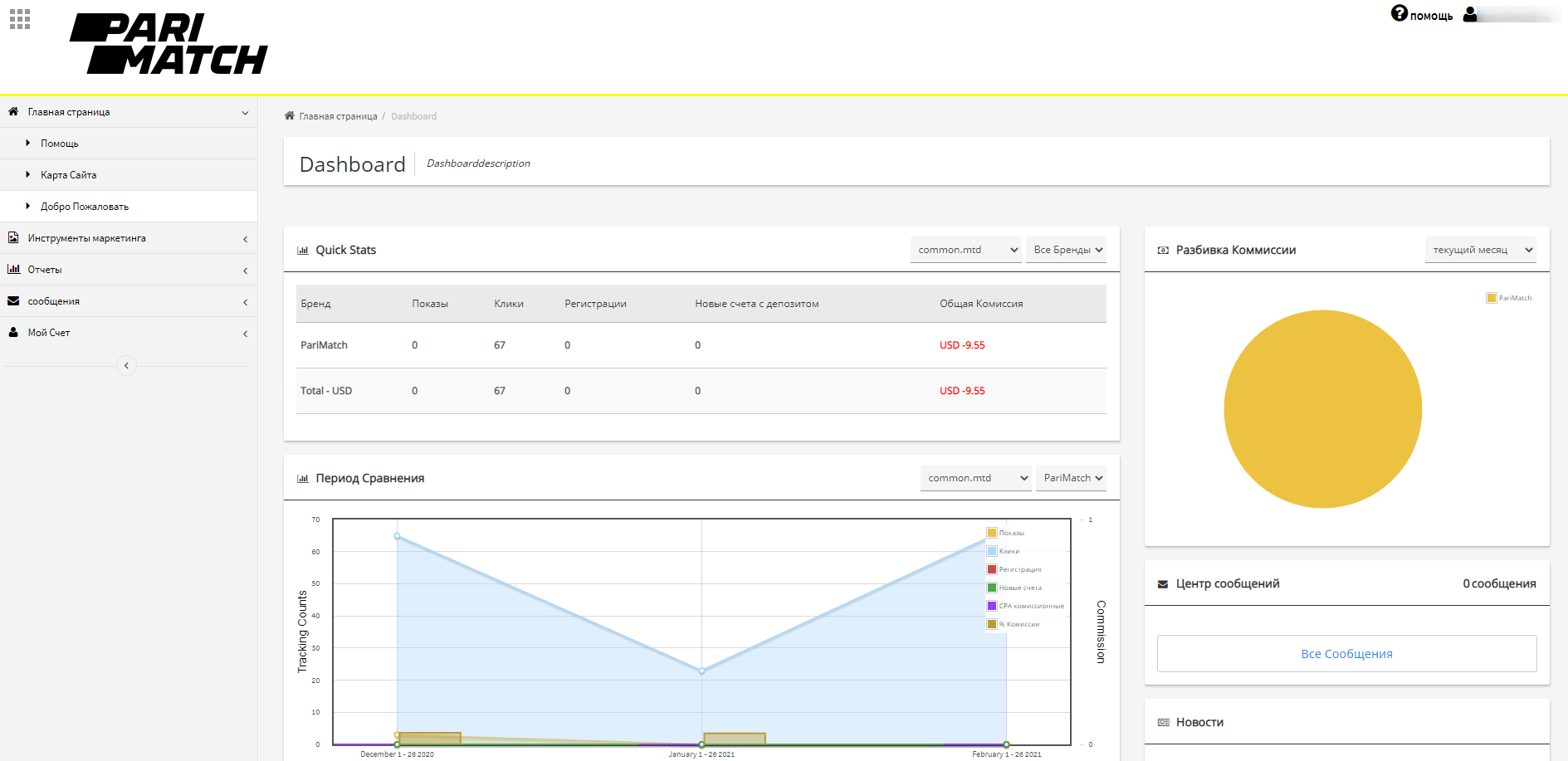Click the Total - USD row label
Screen dimensions: 1568x761
coord(326,391)
